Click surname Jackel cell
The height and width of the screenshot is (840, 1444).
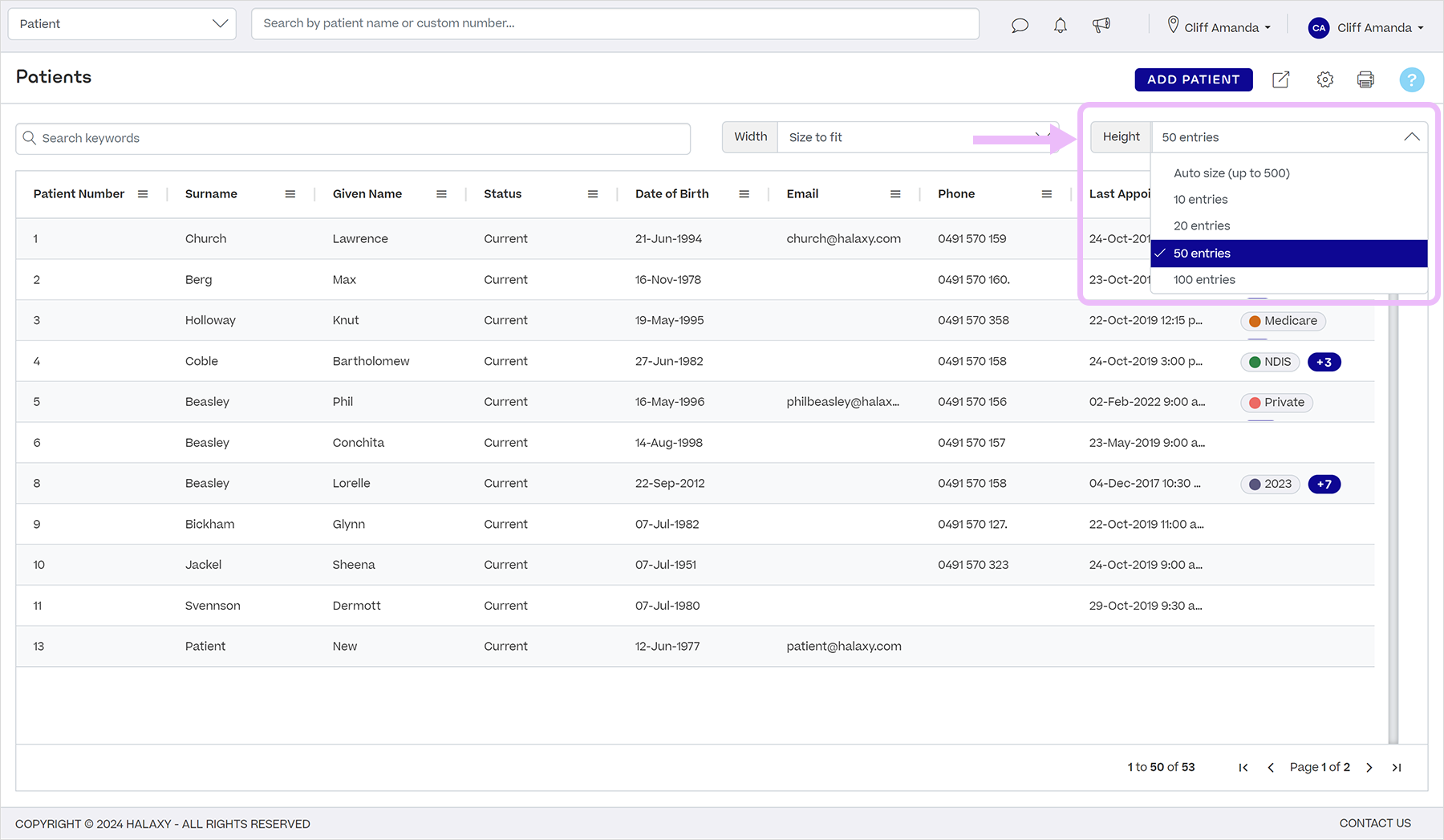tap(204, 565)
